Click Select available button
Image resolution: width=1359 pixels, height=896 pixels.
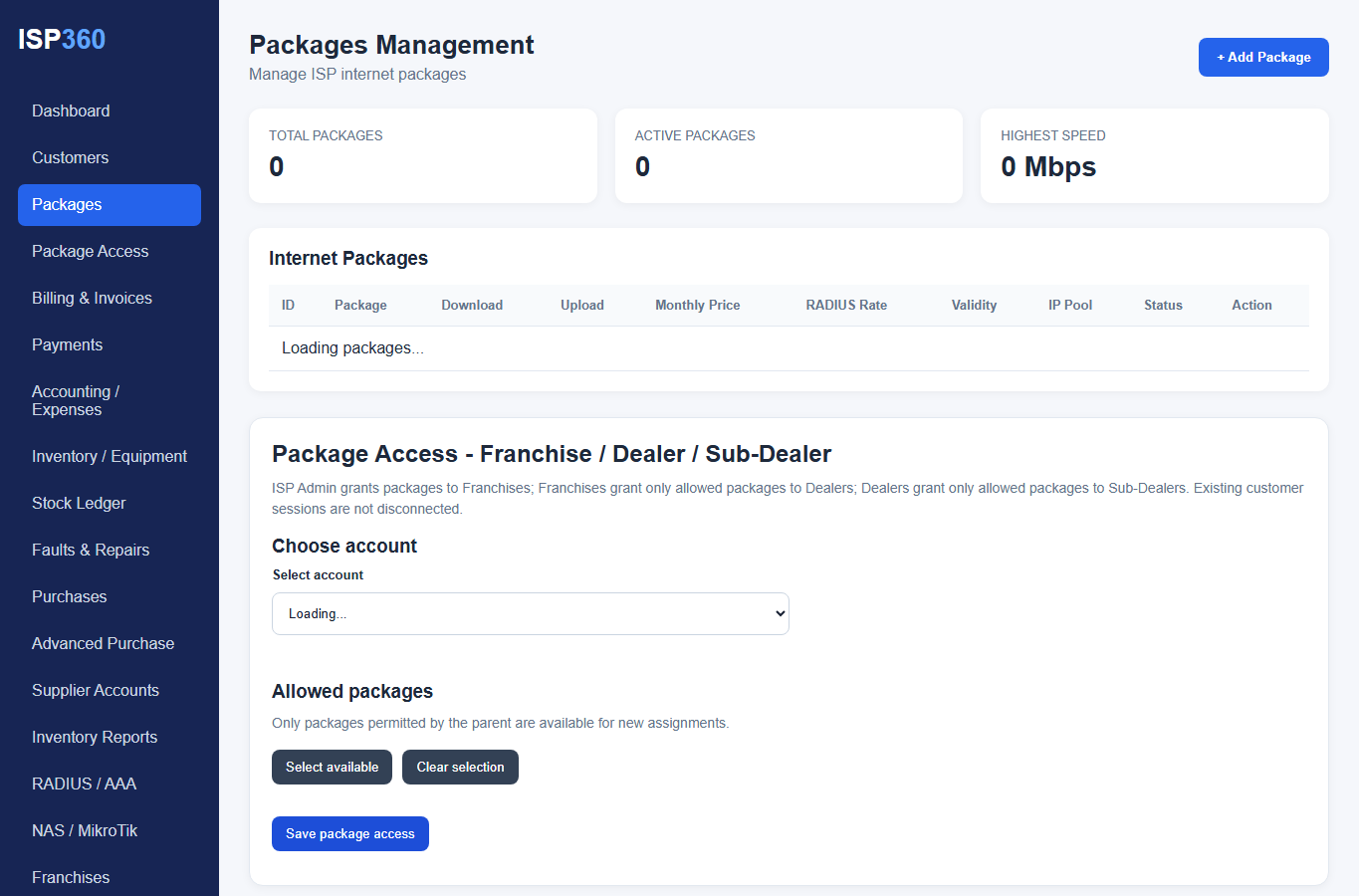(332, 767)
